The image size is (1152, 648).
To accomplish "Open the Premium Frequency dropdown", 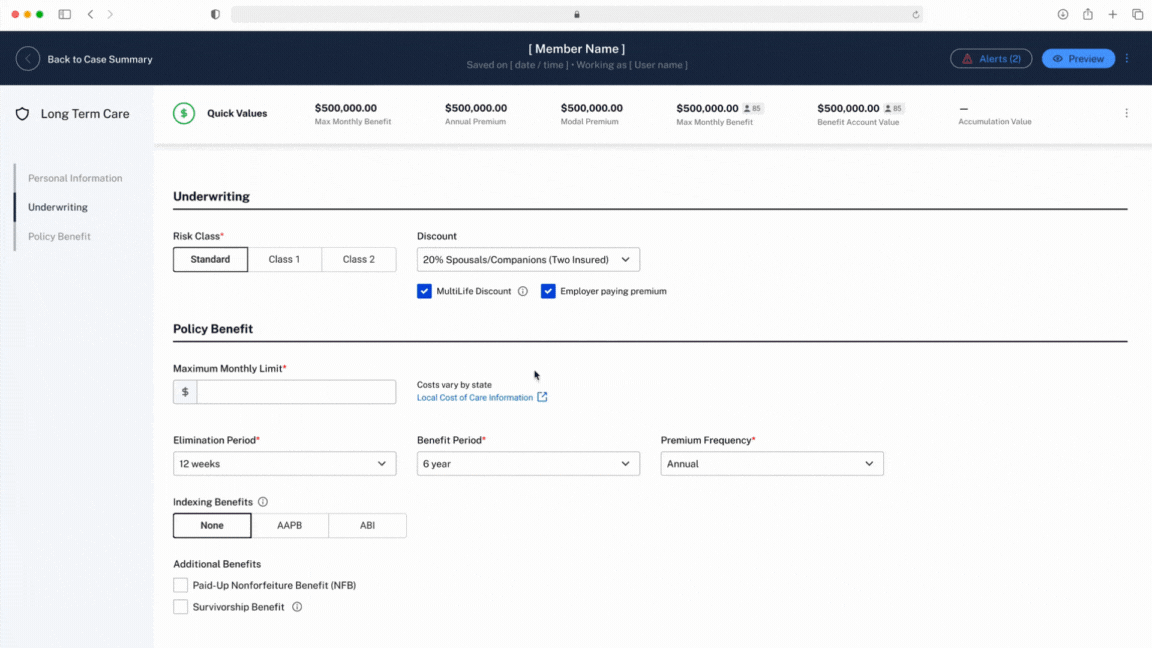I will pyautogui.click(x=772, y=464).
